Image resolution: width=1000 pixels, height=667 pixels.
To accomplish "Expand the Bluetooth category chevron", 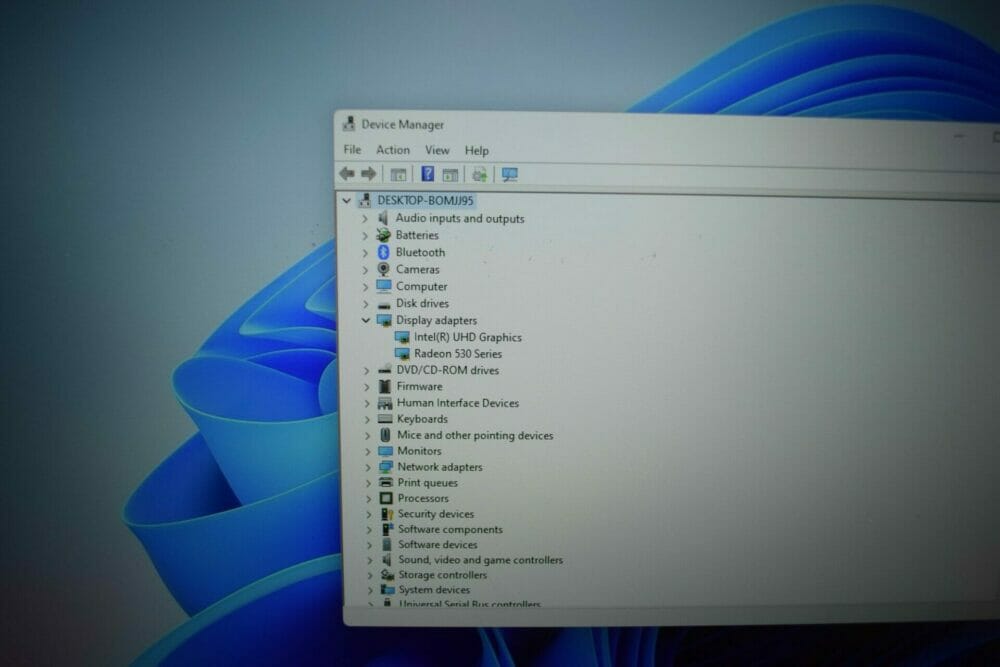I will pos(365,253).
